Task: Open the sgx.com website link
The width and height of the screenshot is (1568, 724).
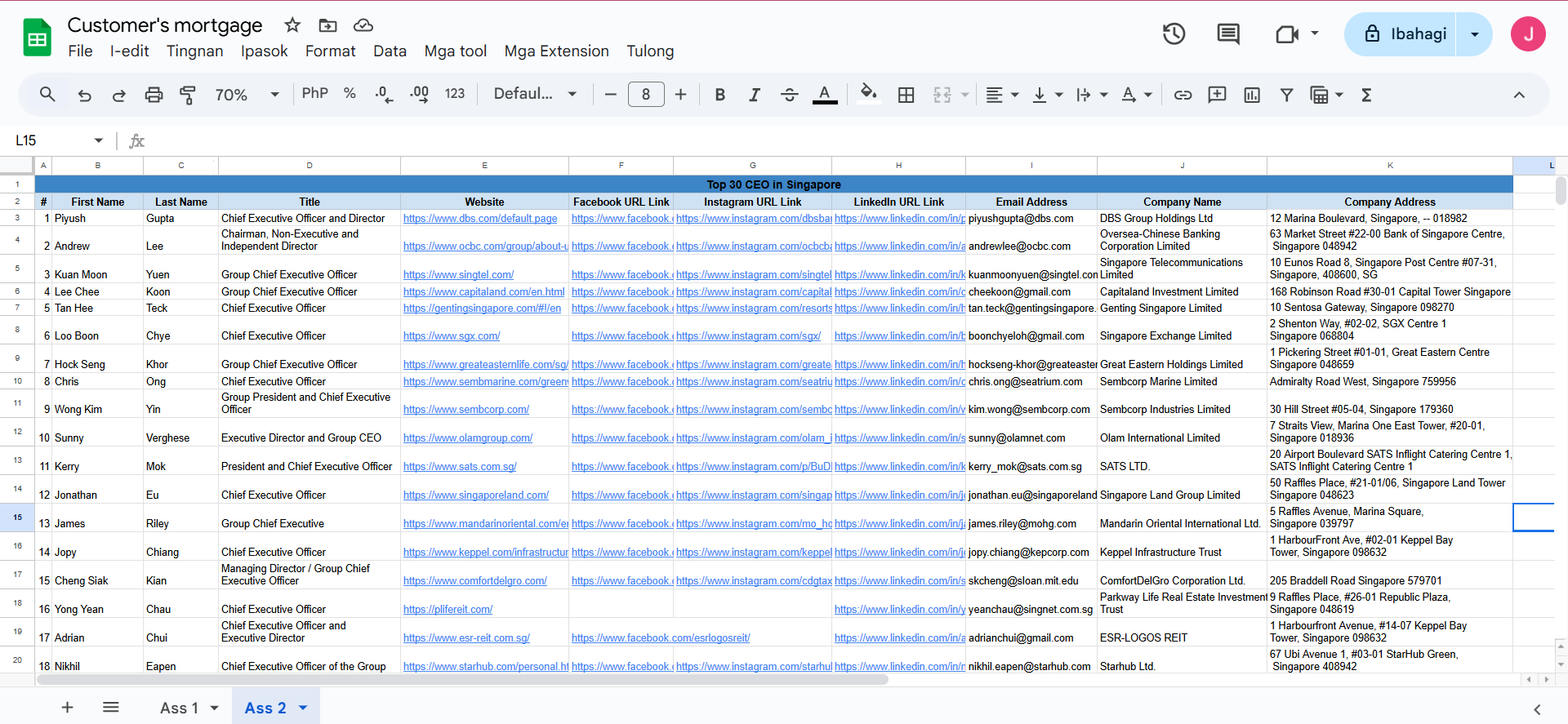Action: pyautogui.click(x=452, y=336)
